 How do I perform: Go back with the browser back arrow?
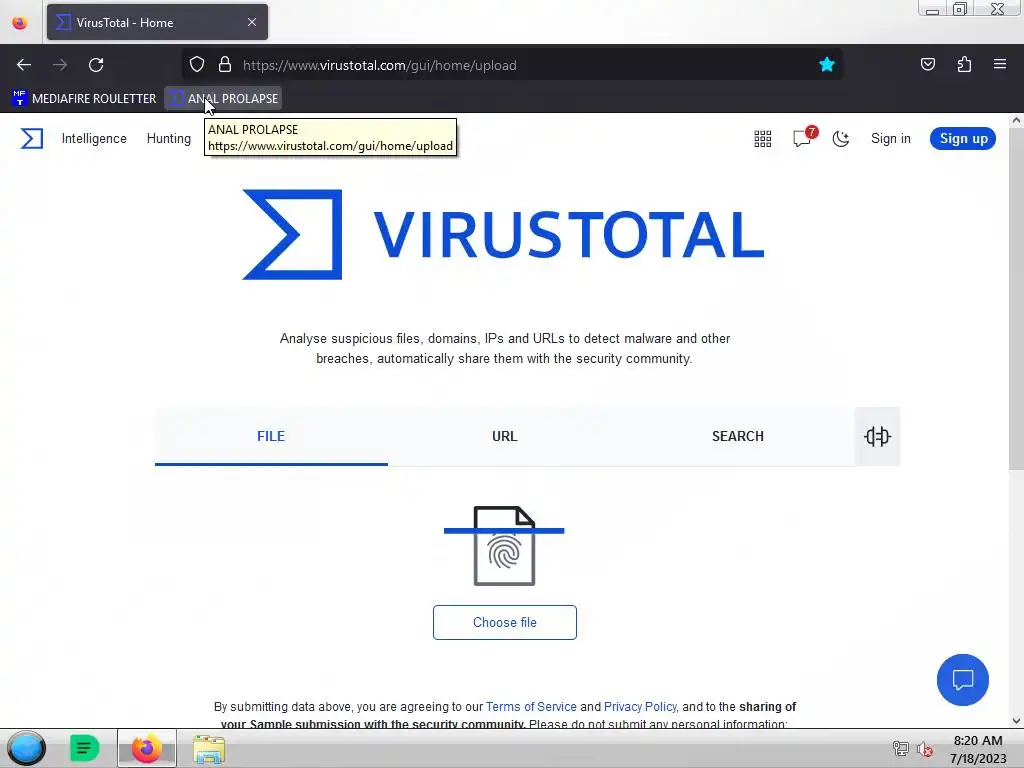coord(24,65)
